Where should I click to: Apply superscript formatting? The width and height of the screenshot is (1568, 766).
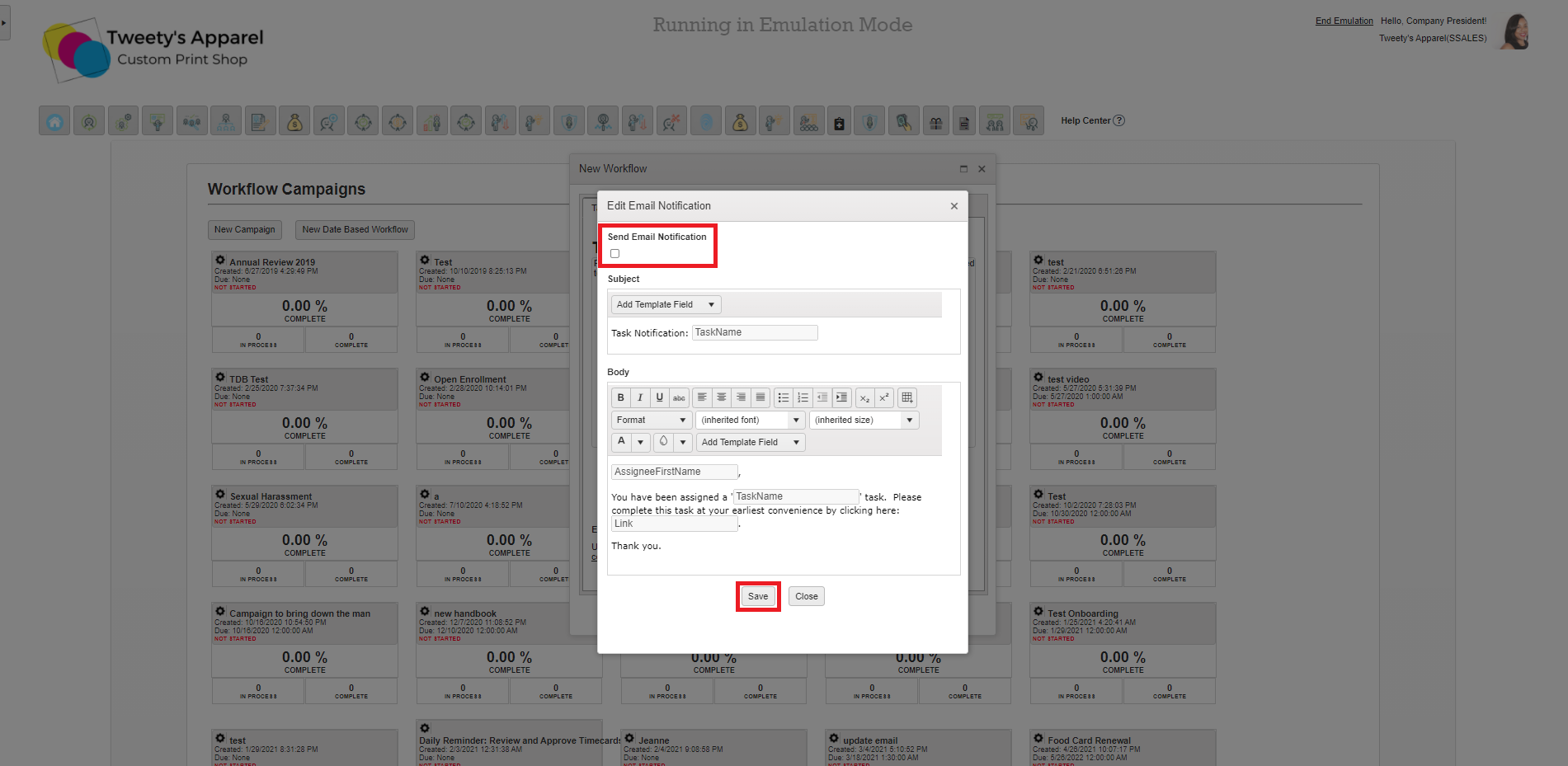click(884, 397)
